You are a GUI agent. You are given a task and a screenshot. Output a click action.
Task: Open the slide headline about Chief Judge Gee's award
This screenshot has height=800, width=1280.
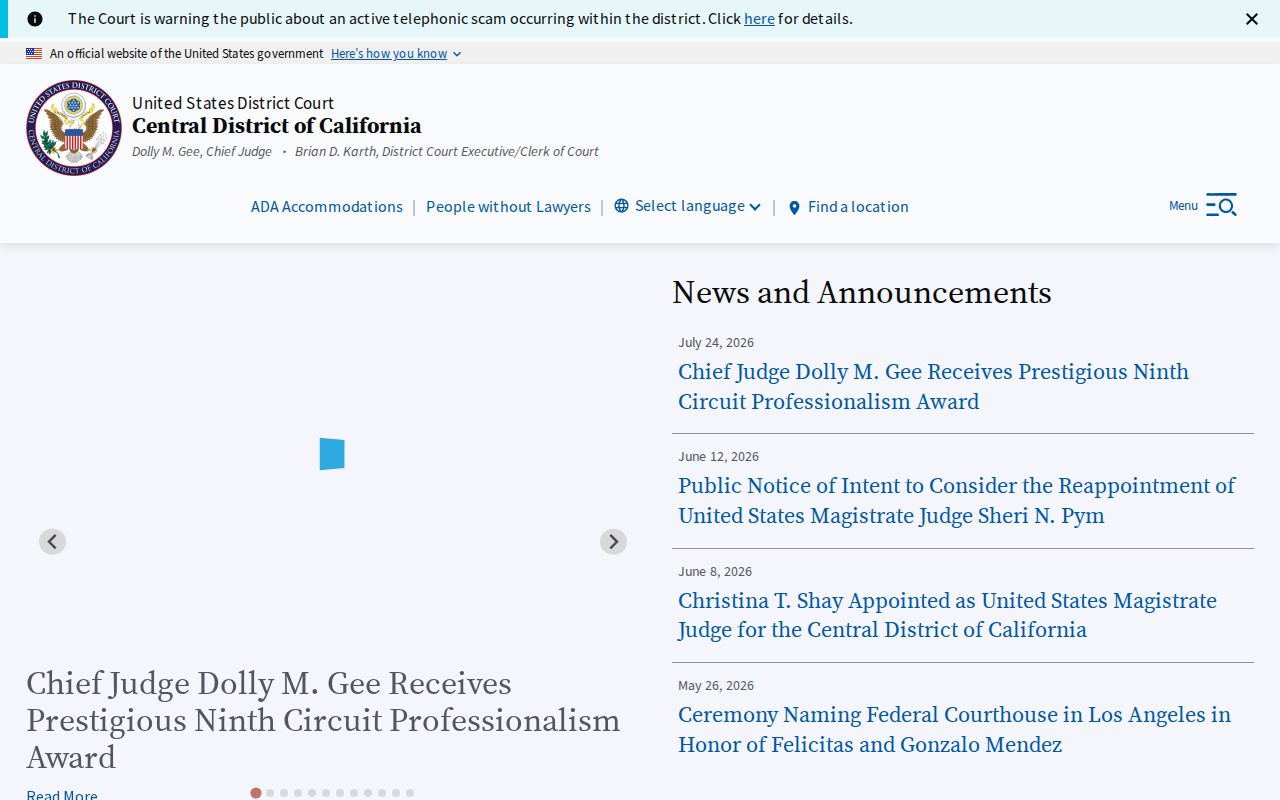323,720
